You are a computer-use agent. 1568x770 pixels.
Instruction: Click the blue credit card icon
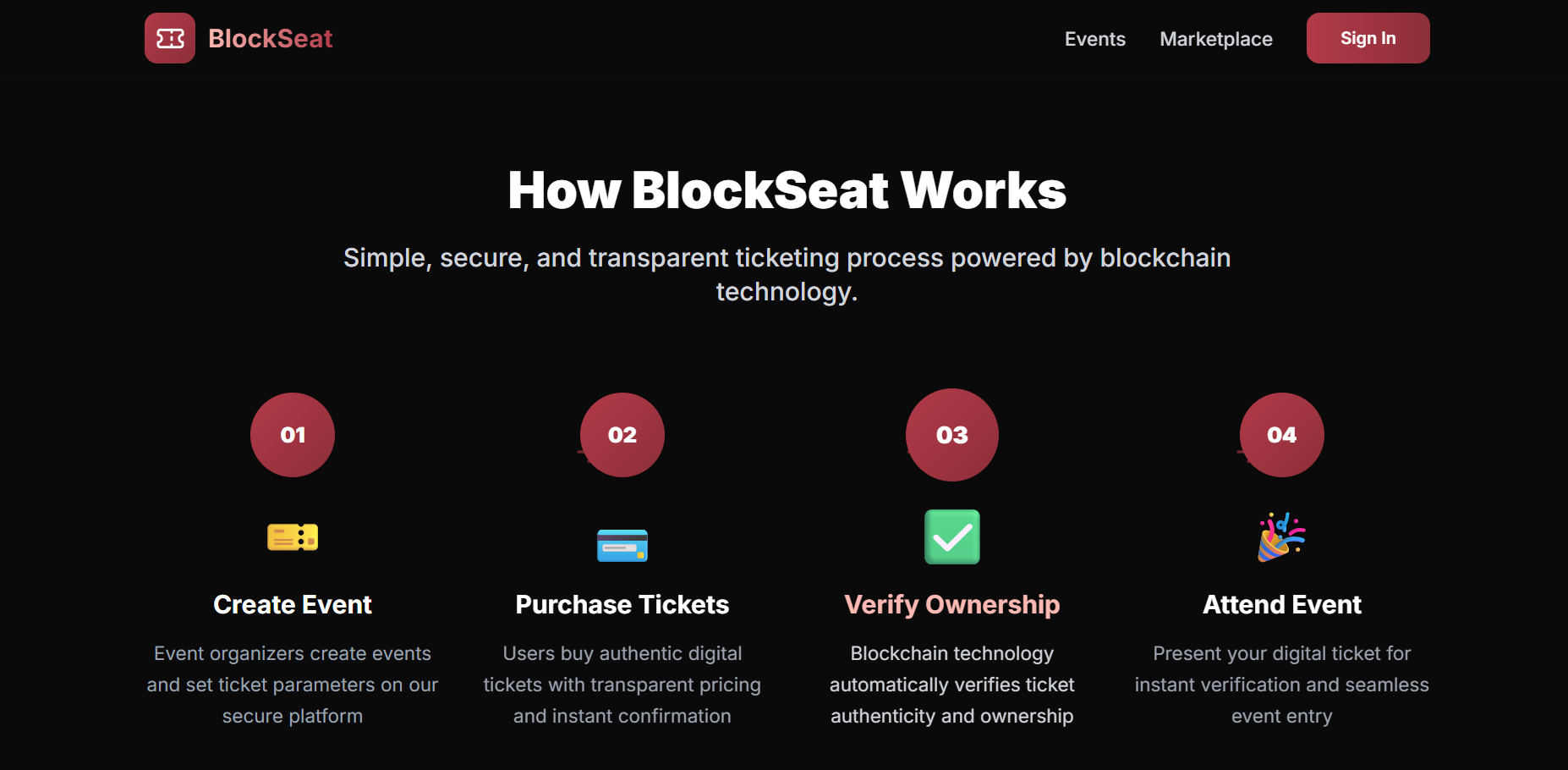622,546
